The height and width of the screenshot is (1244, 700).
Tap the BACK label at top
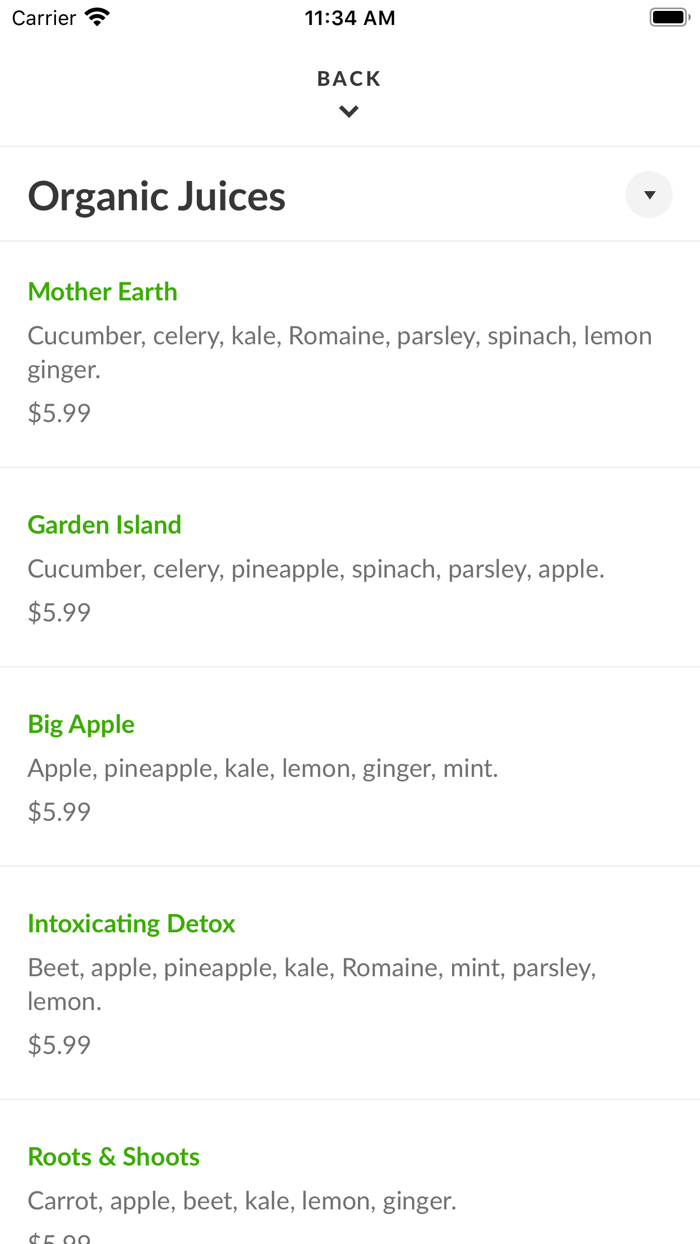click(349, 79)
